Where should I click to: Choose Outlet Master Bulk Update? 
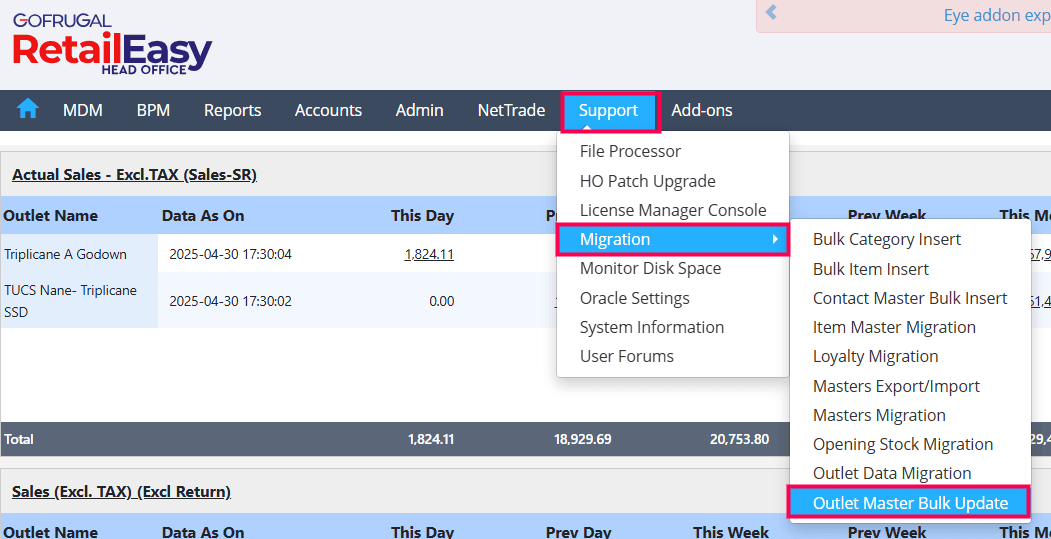[910, 503]
